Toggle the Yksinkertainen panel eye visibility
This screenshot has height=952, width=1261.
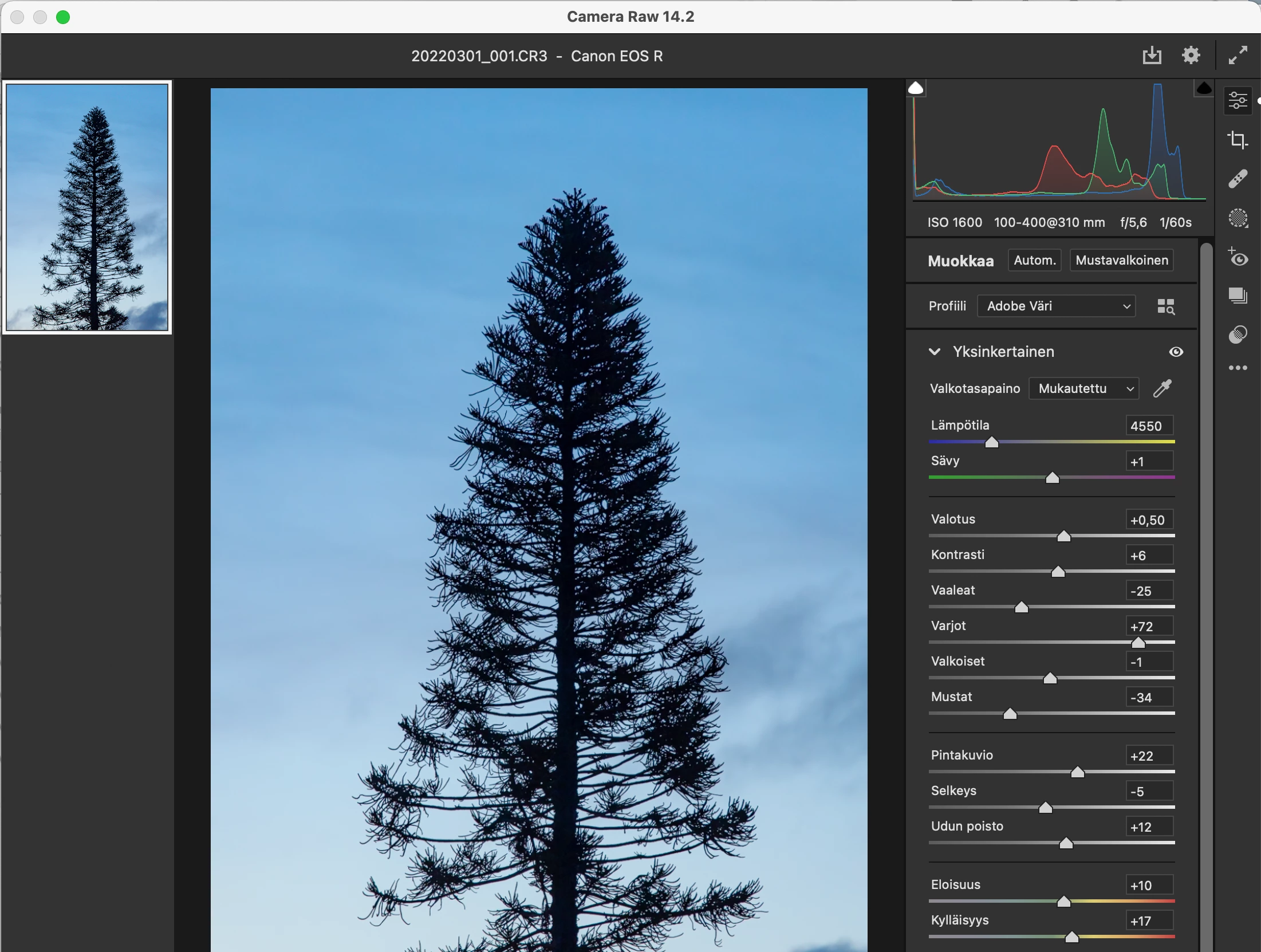click(1176, 352)
